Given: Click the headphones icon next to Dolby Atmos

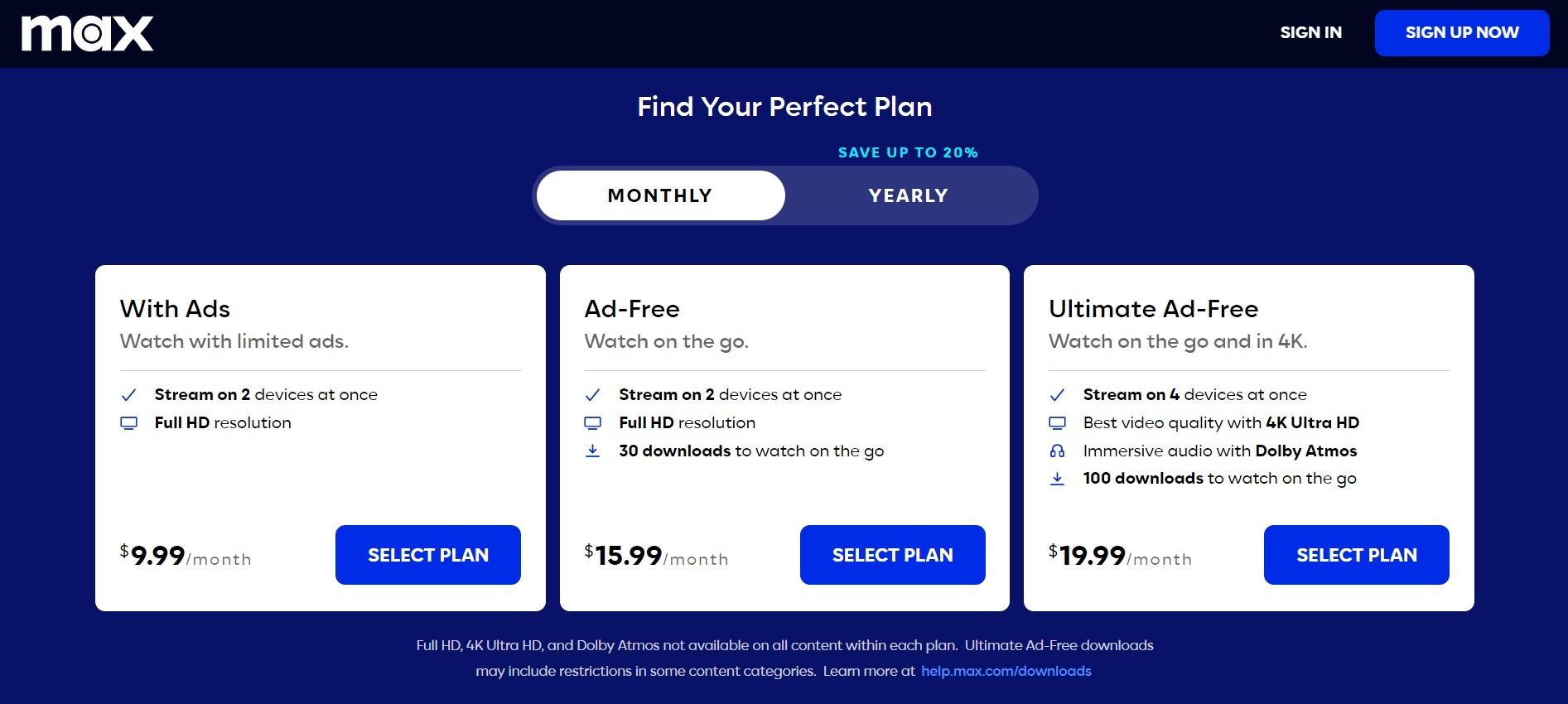Looking at the screenshot, I should (1057, 451).
